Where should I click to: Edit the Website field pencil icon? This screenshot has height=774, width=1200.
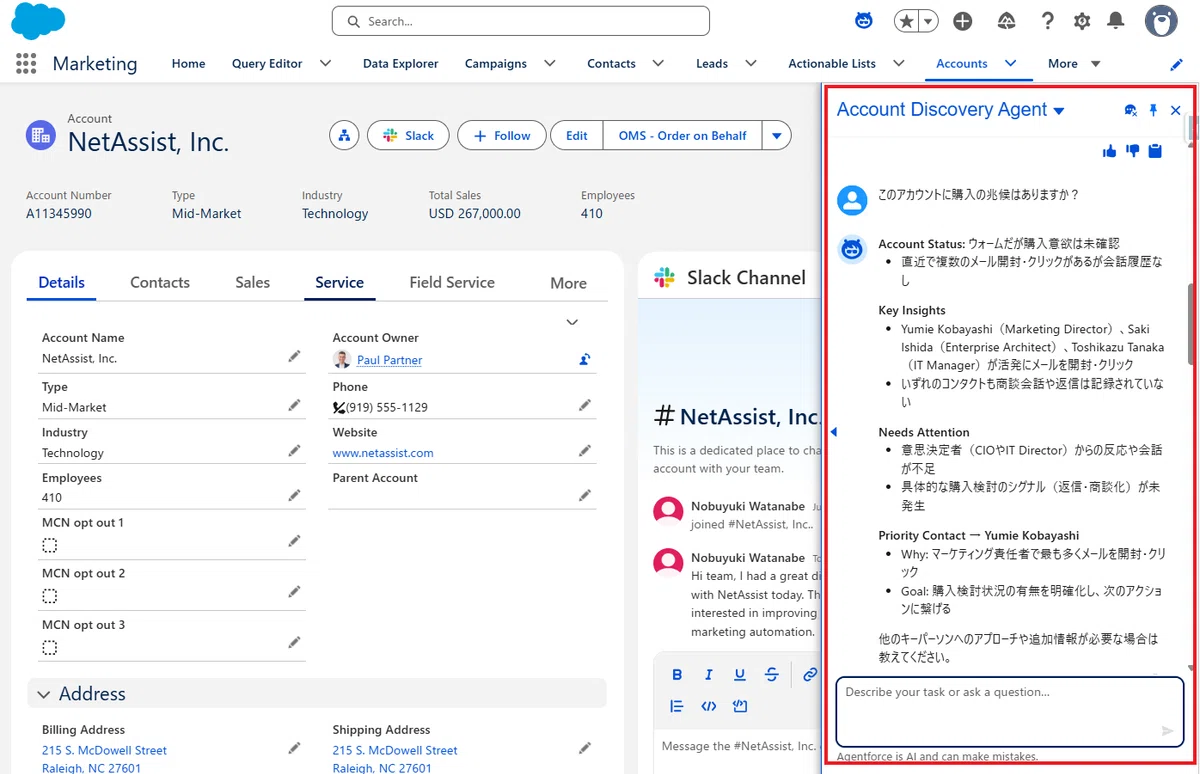tap(585, 451)
